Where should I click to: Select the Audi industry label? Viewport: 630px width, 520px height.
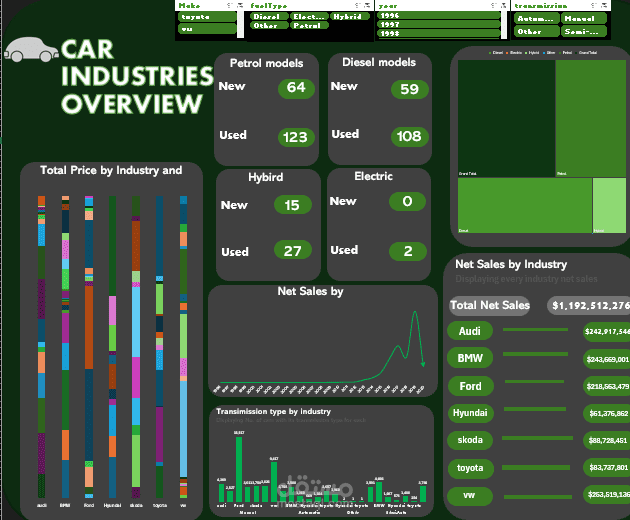(x=470, y=331)
